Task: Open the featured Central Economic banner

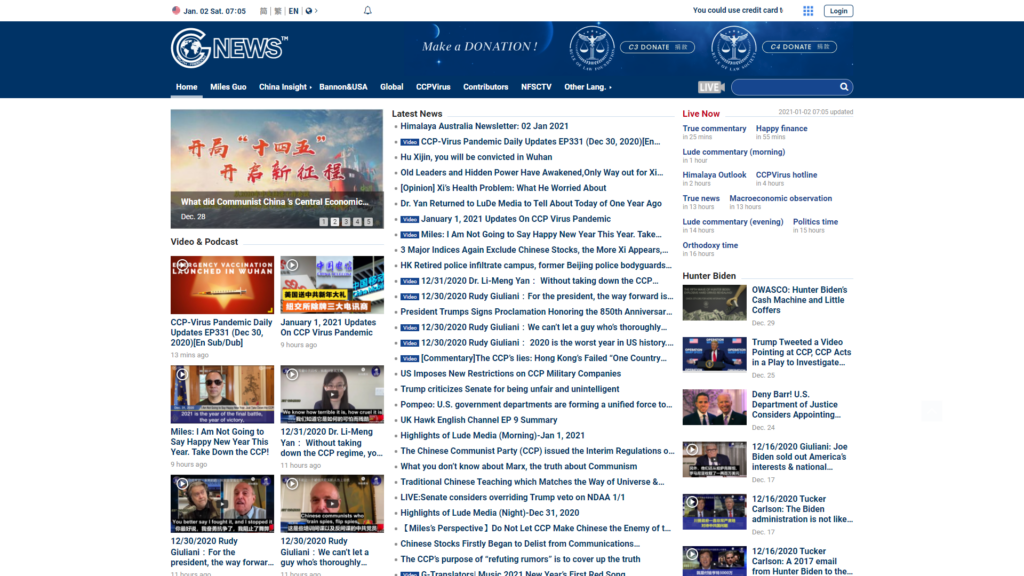Action: pos(277,168)
